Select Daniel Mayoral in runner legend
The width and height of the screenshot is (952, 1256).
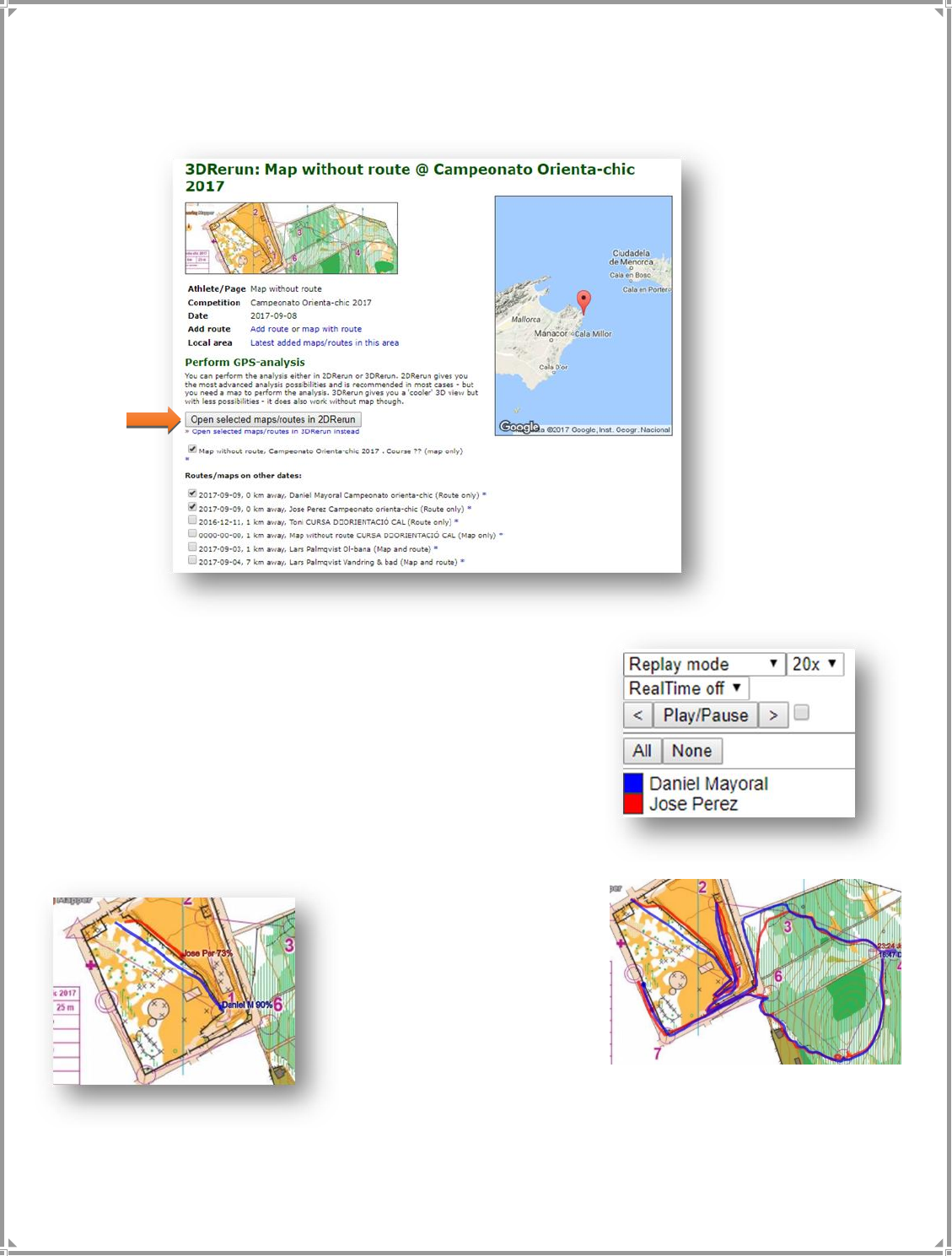[x=708, y=784]
